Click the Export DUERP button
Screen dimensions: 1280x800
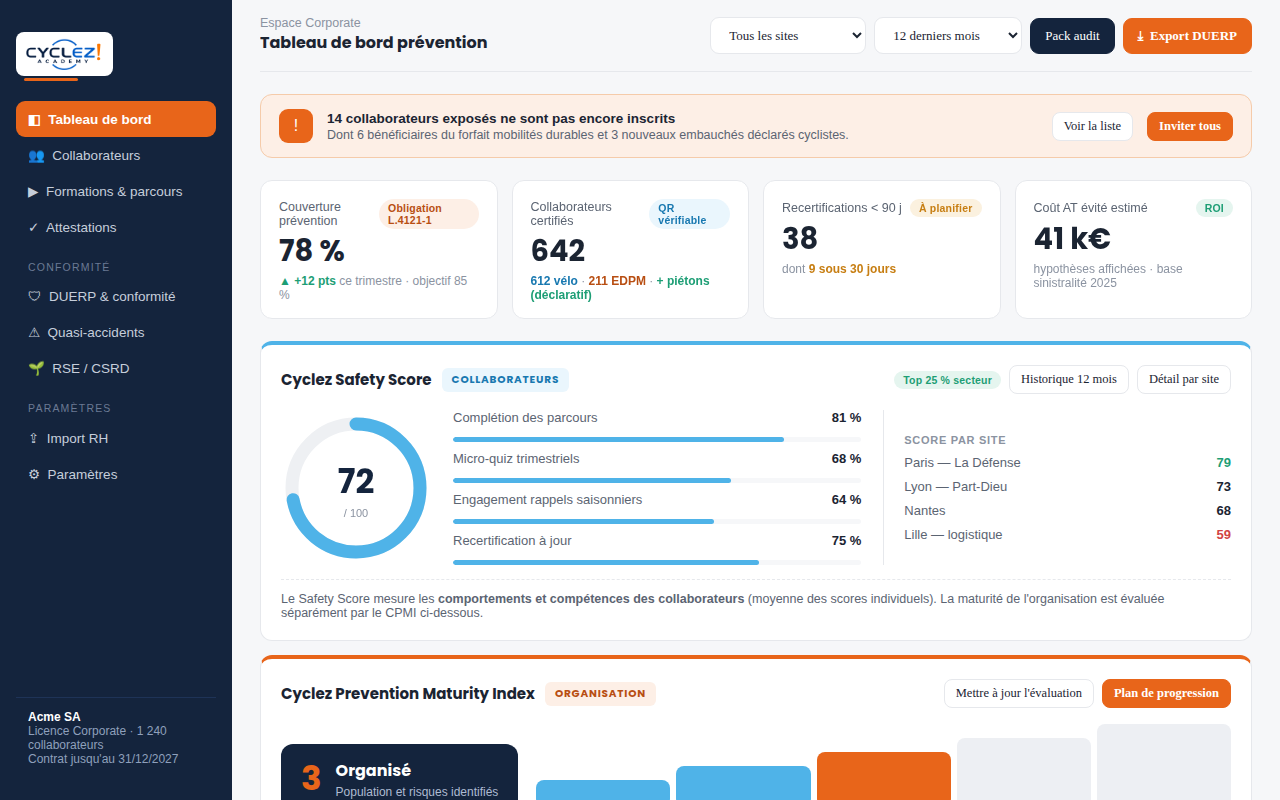pyautogui.click(x=1187, y=36)
